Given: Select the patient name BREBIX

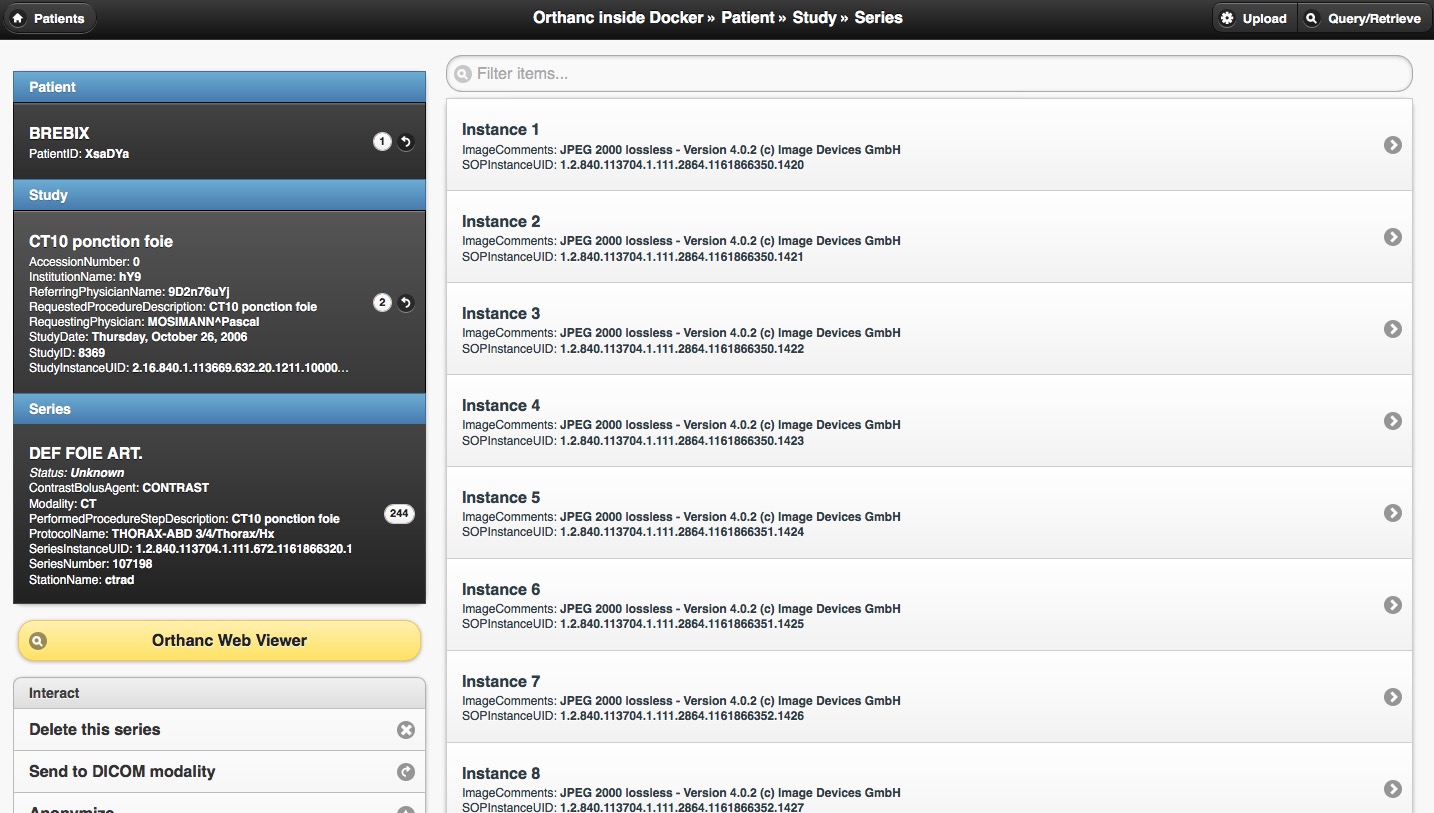Looking at the screenshot, I should coord(59,133).
